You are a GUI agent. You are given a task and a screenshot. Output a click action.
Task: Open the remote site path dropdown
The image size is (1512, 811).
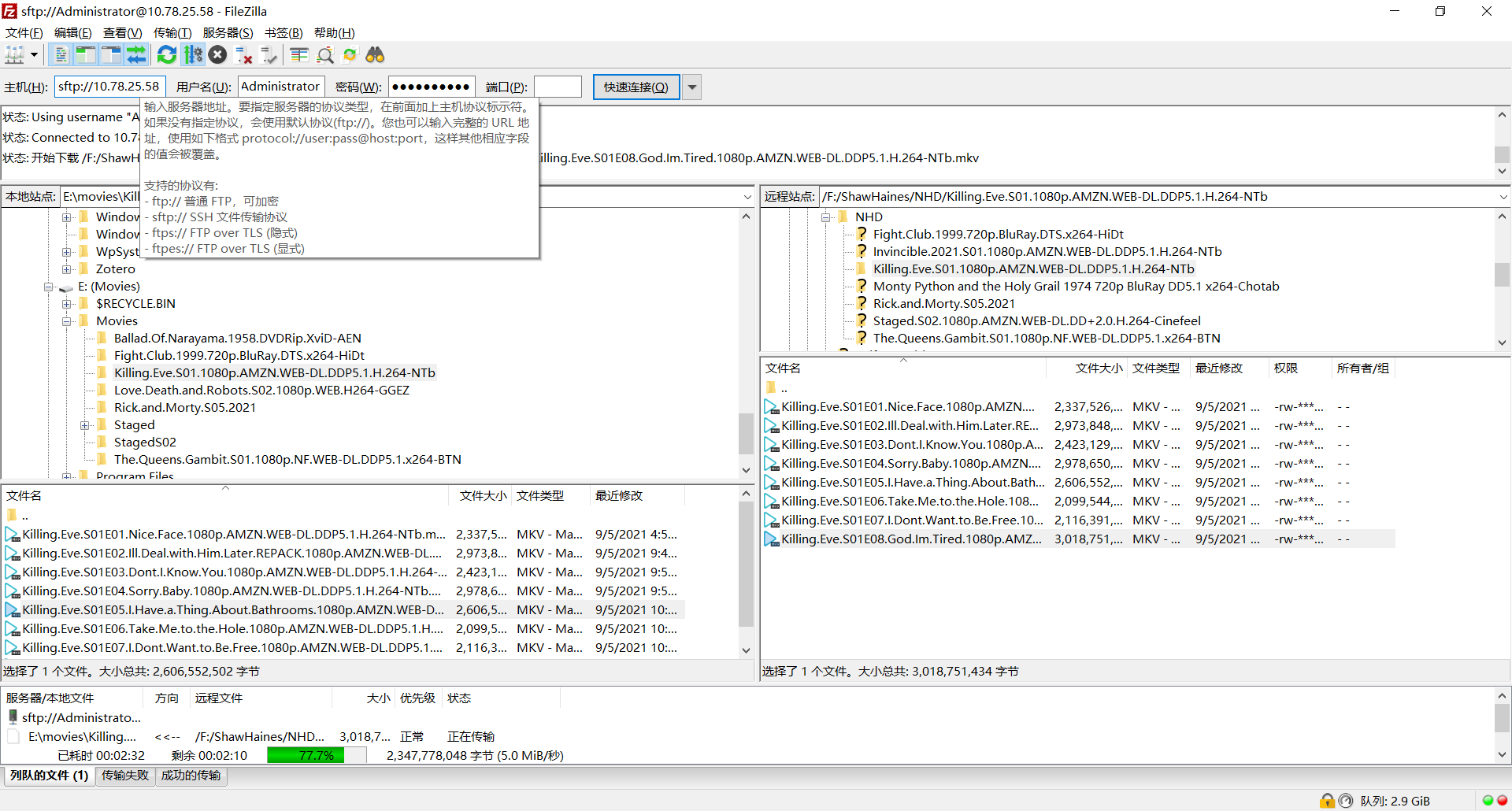[x=1503, y=197]
